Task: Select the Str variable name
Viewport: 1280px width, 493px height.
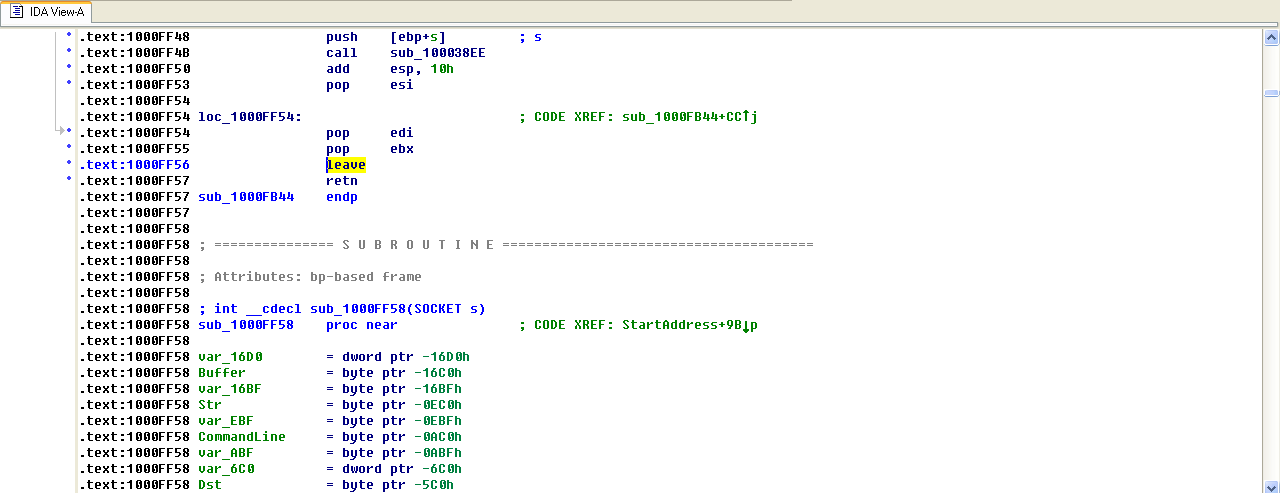Action: [x=210, y=405]
